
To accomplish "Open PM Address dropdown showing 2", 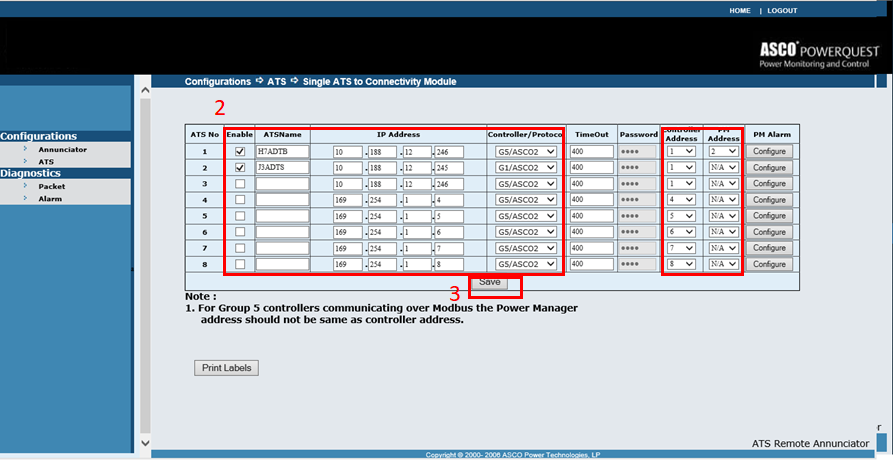I will pos(724,152).
